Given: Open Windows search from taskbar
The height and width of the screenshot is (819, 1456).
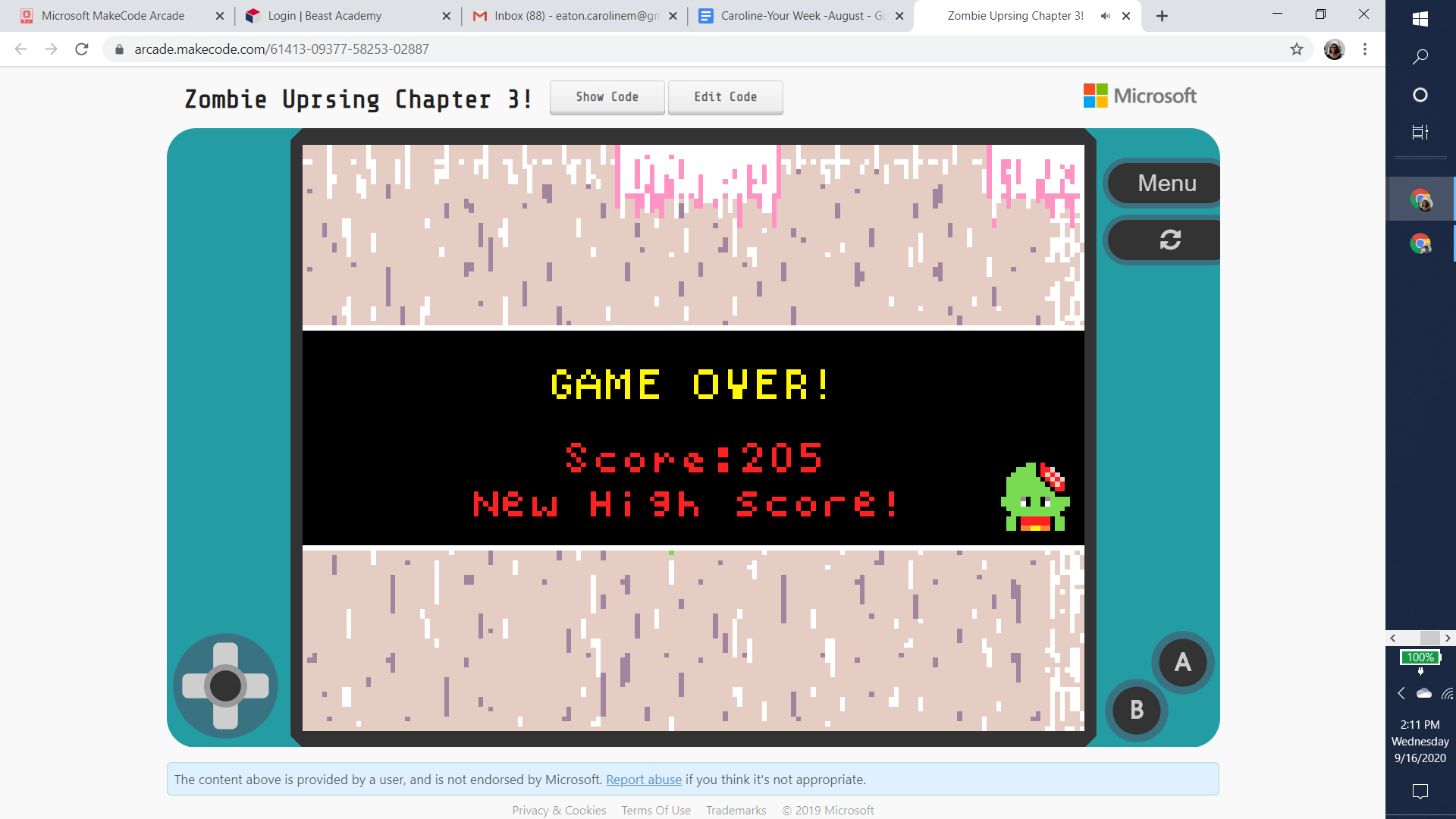Looking at the screenshot, I should coord(1420,57).
